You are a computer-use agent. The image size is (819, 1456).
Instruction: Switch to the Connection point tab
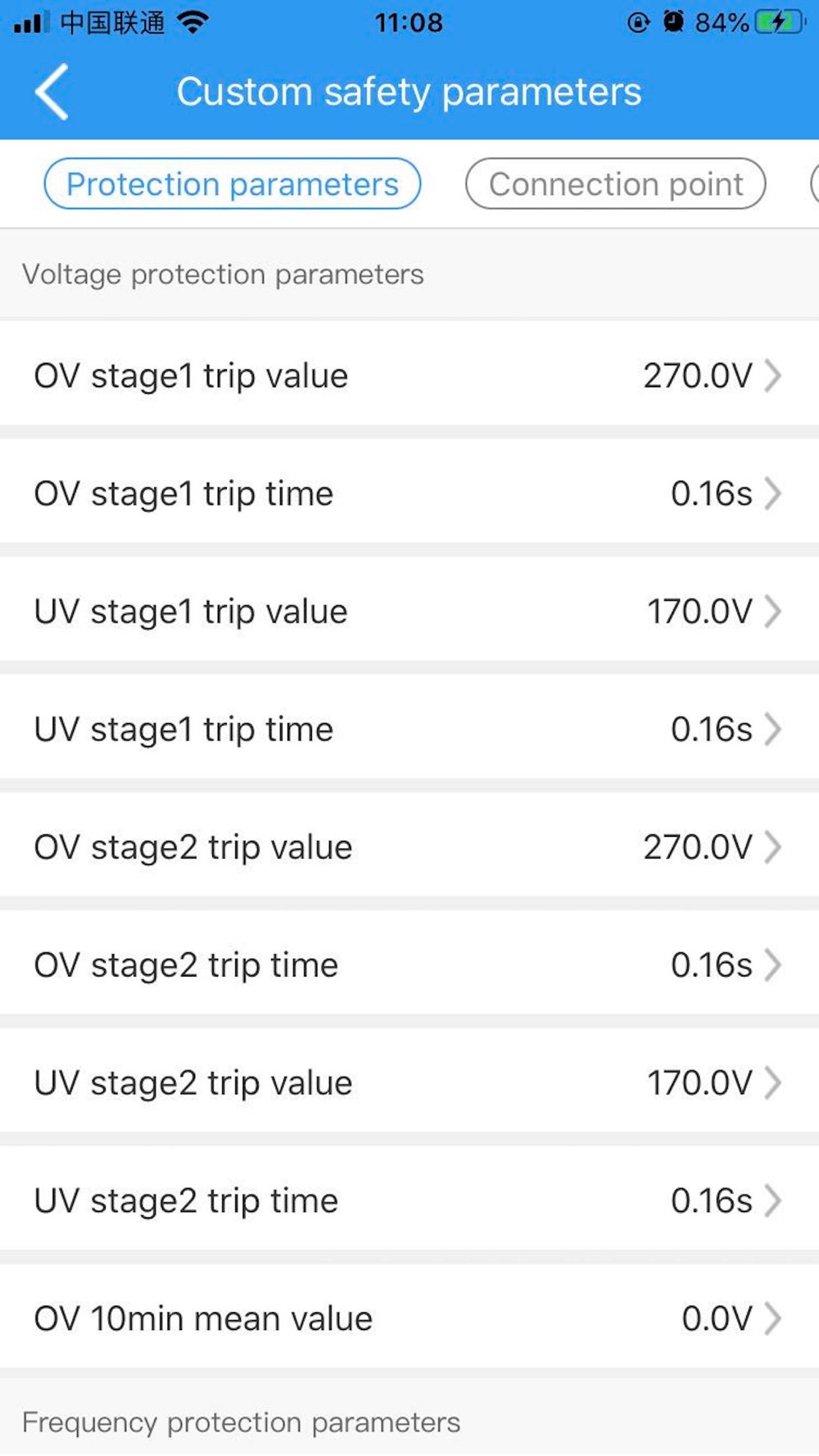(615, 184)
